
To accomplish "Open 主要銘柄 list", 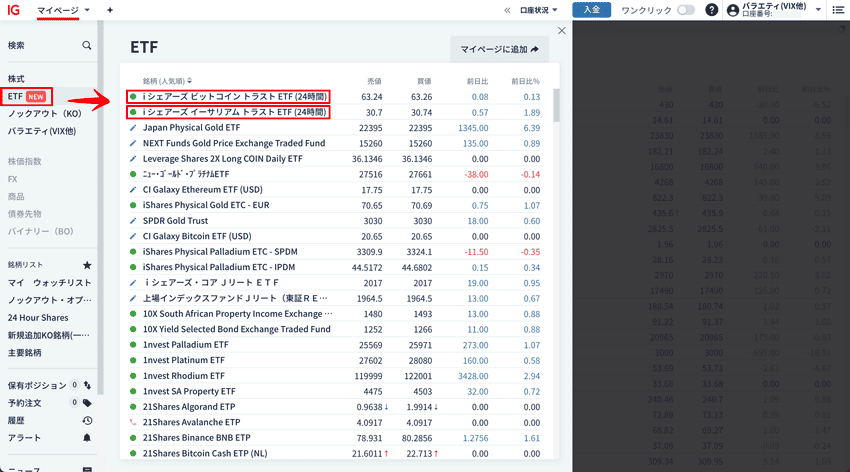I will pos(24,352).
